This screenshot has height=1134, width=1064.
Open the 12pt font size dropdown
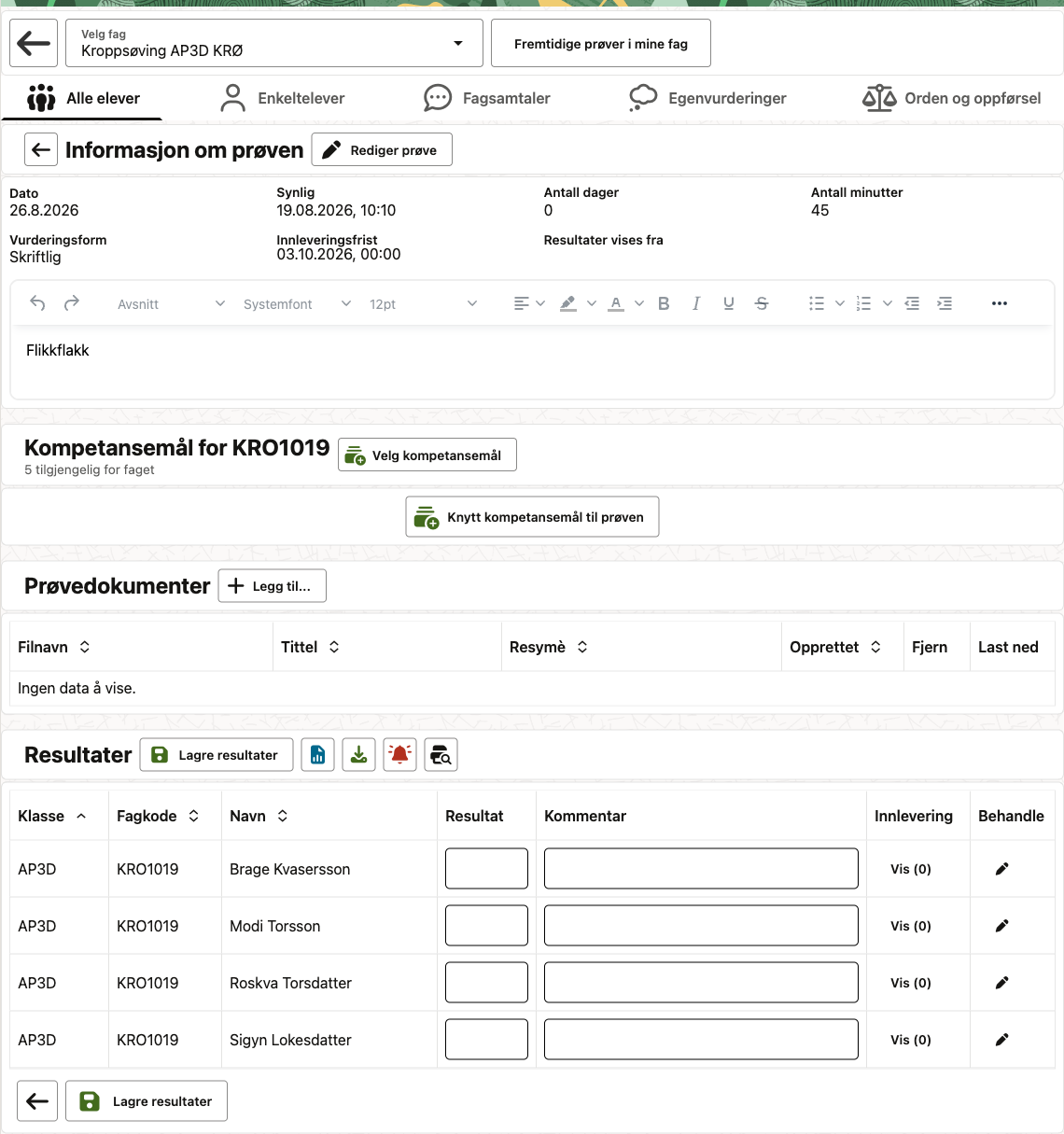(423, 304)
